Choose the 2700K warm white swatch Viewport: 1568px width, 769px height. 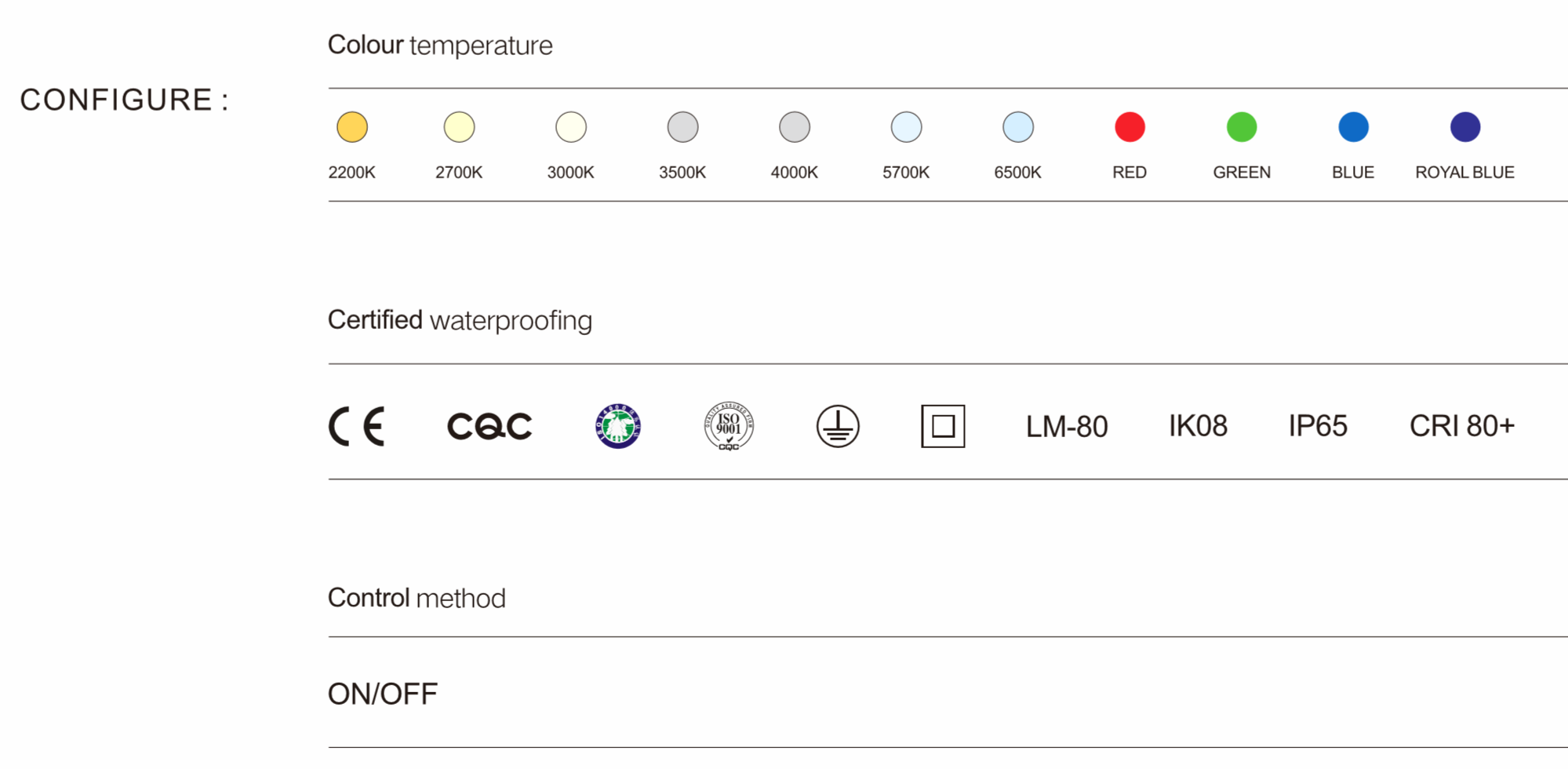click(459, 127)
